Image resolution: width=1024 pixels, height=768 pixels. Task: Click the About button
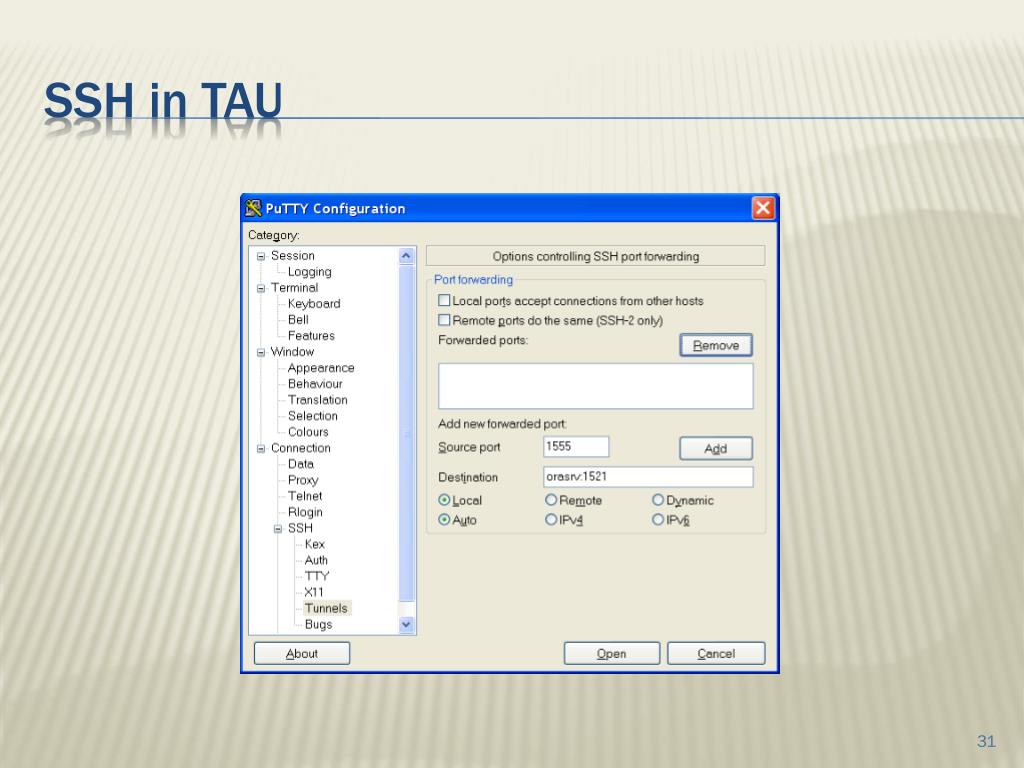click(302, 654)
